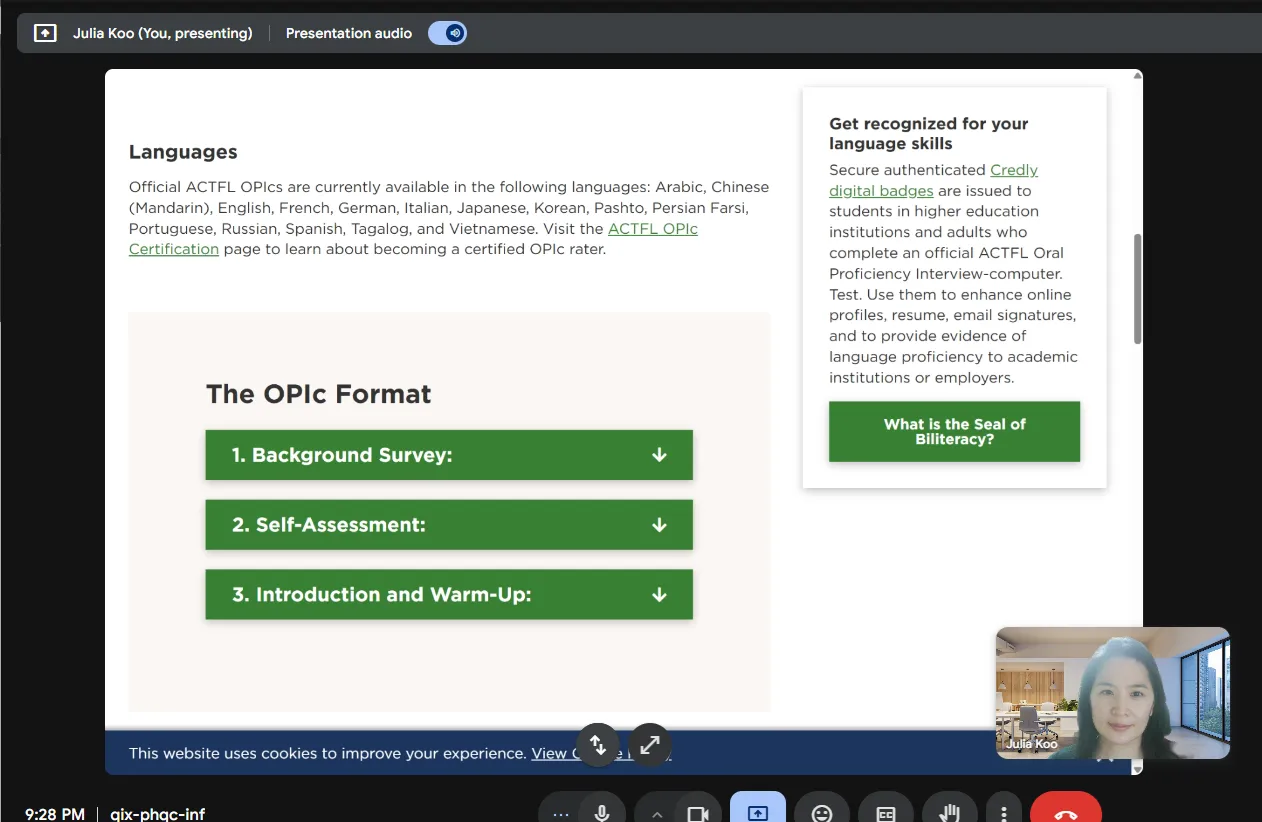Turn off the camera

click(x=698, y=812)
